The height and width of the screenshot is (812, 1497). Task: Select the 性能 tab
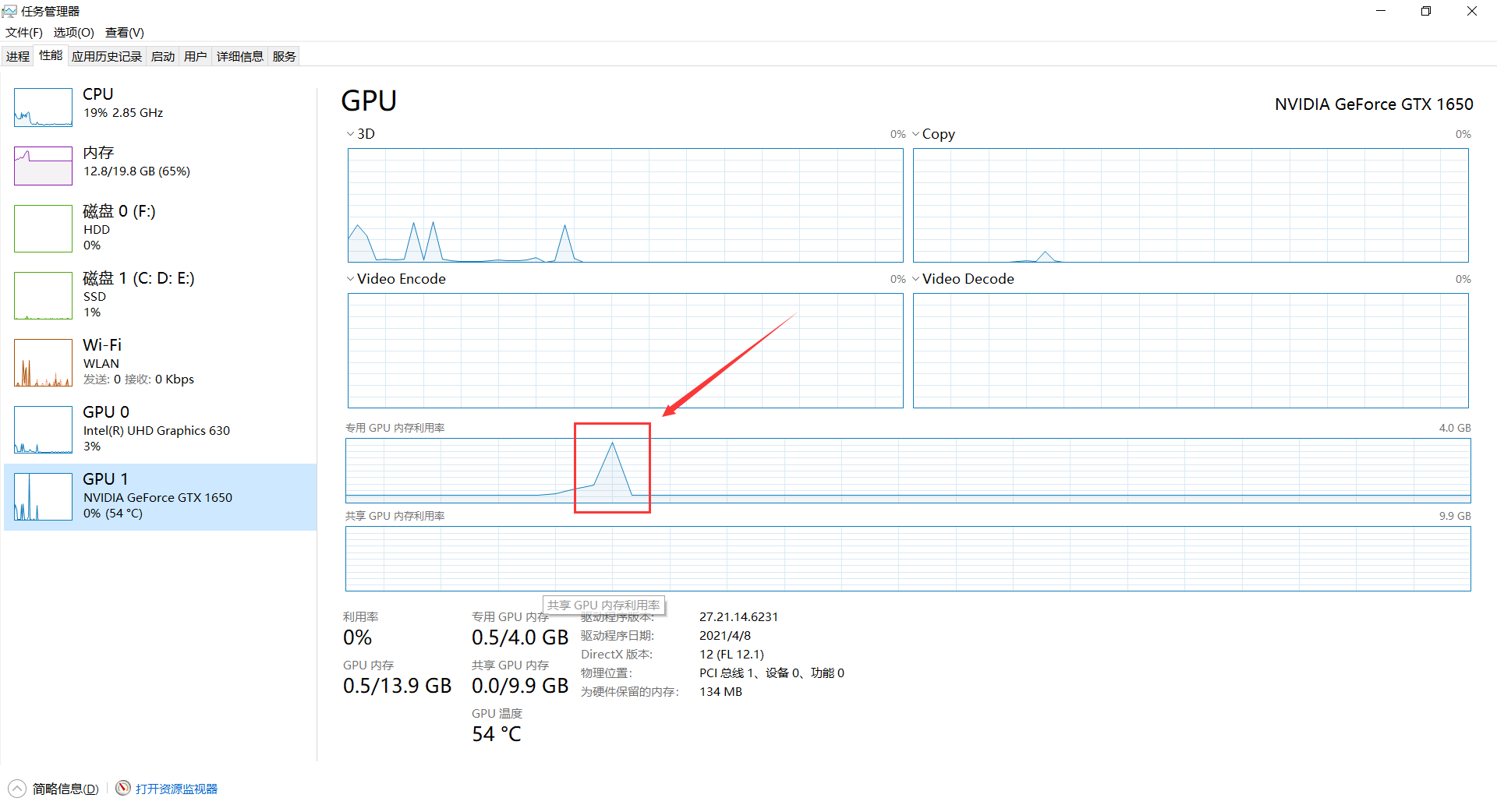pyautogui.click(x=51, y=55)
